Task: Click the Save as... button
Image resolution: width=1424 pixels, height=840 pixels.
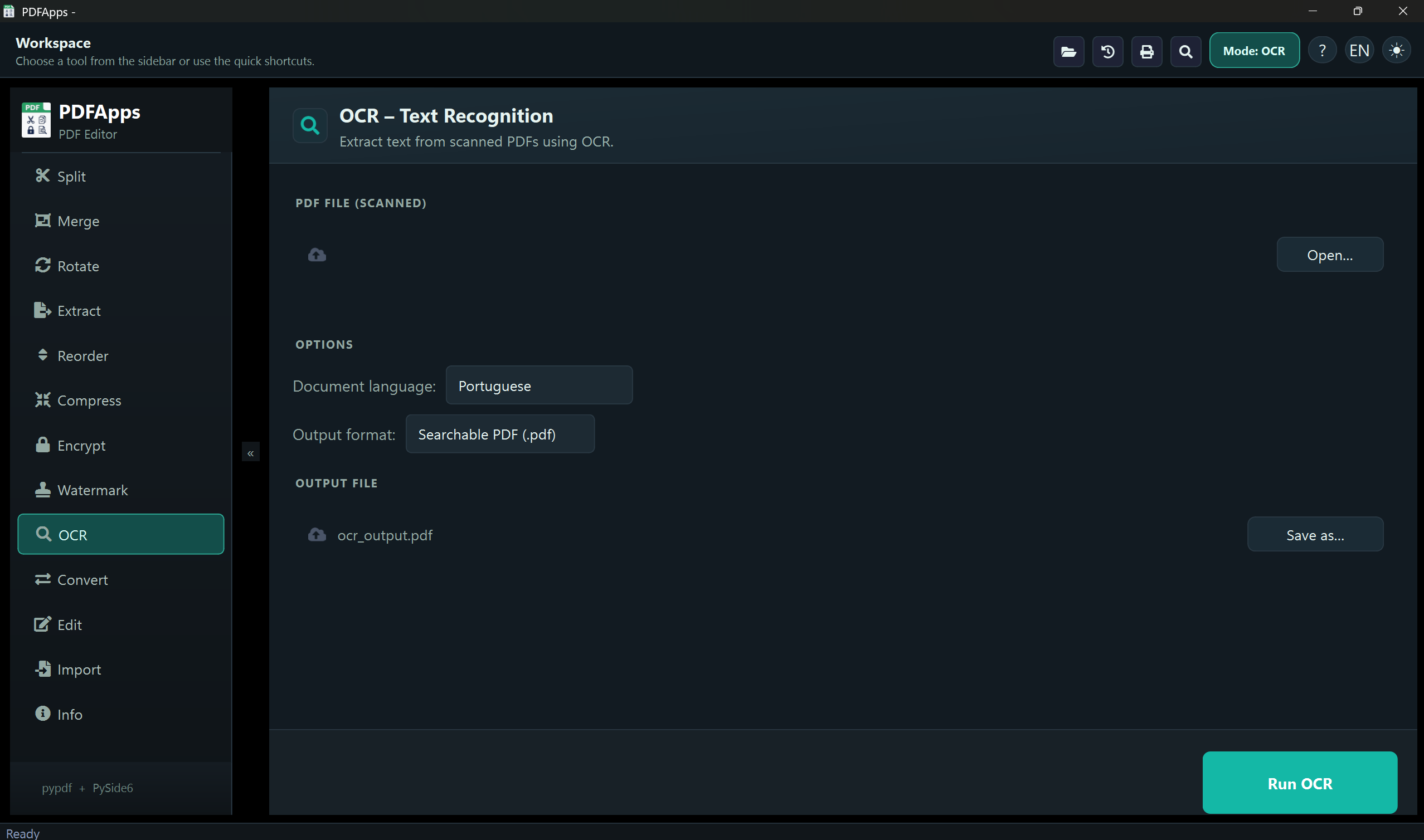Action: tap(1315, 534)
